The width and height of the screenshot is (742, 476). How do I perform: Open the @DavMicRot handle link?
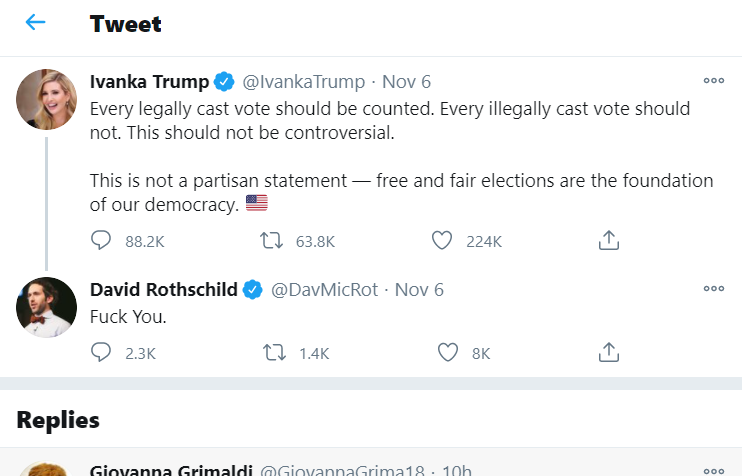pyautogui.click(x=325, y=290)
